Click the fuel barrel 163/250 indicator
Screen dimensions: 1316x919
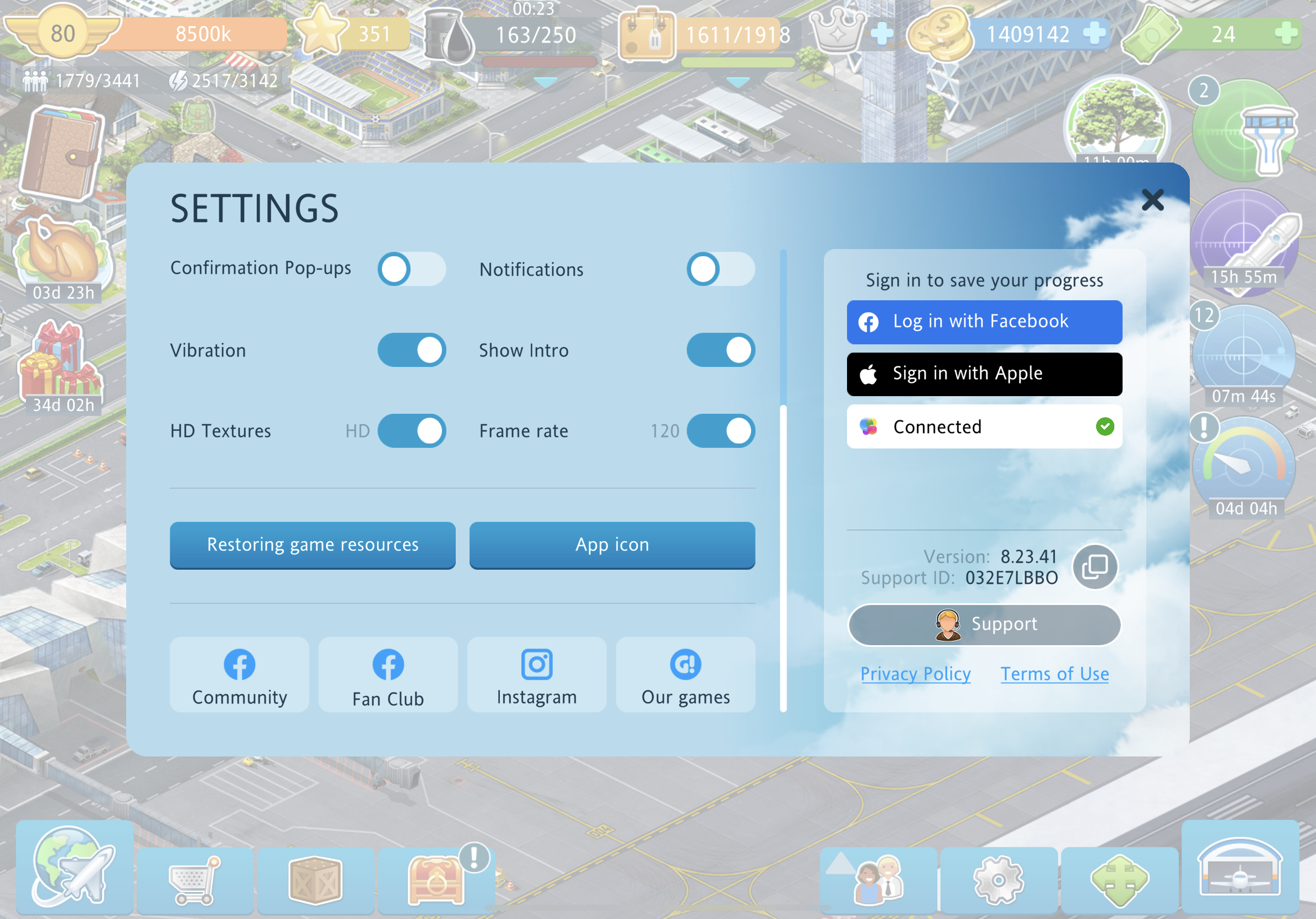[513, 35]
